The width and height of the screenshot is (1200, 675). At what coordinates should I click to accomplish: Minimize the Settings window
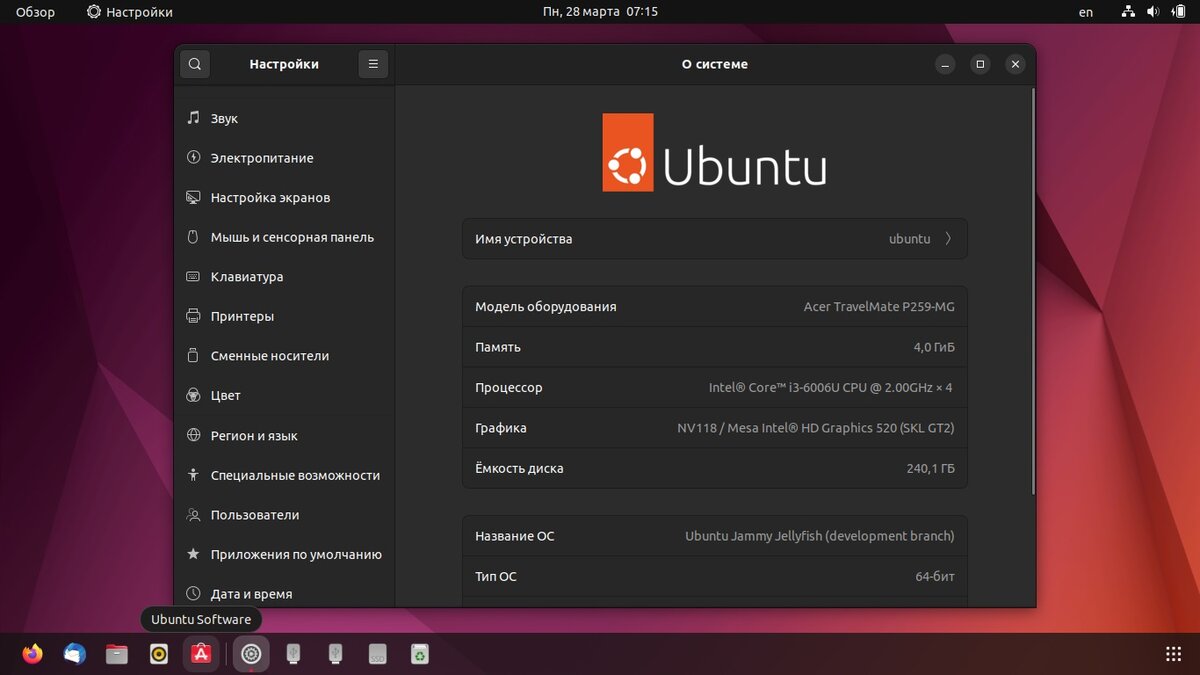point(945,64)
